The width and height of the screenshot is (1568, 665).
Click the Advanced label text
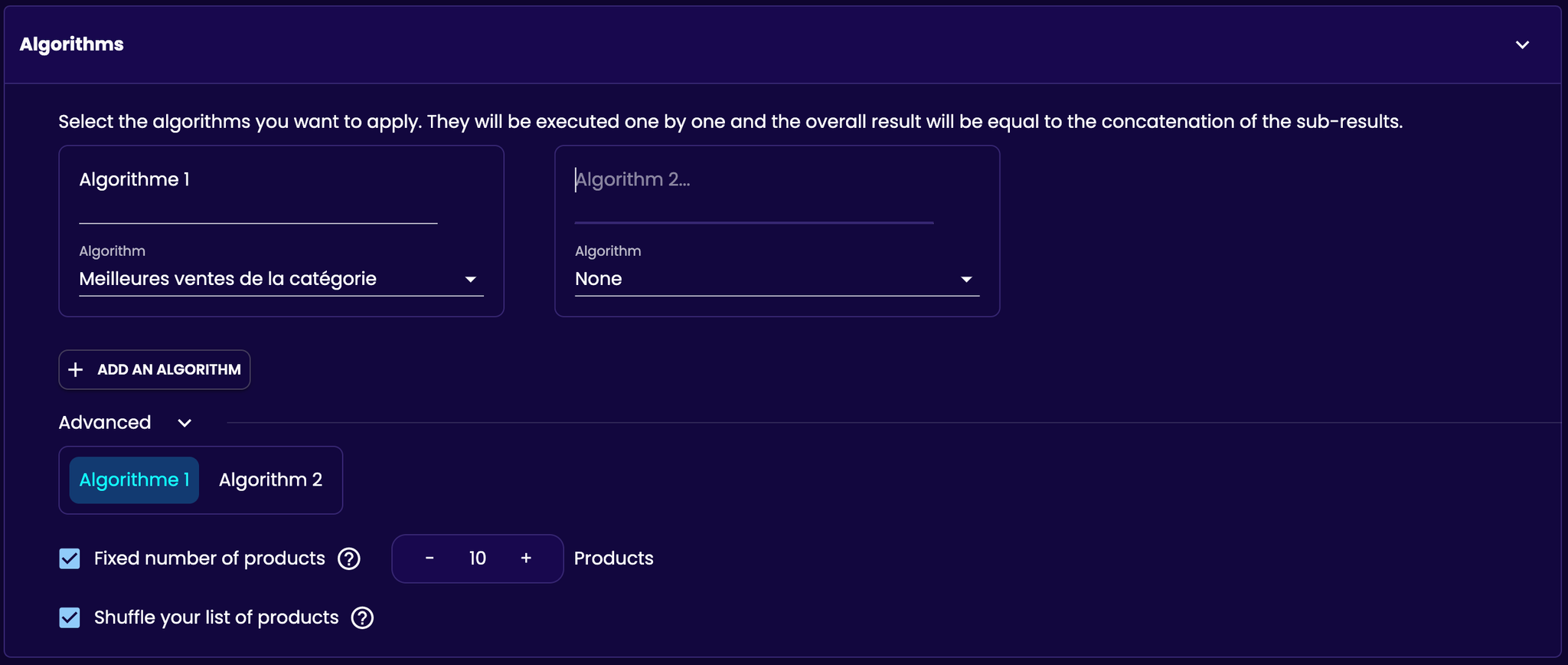(105, 423)
